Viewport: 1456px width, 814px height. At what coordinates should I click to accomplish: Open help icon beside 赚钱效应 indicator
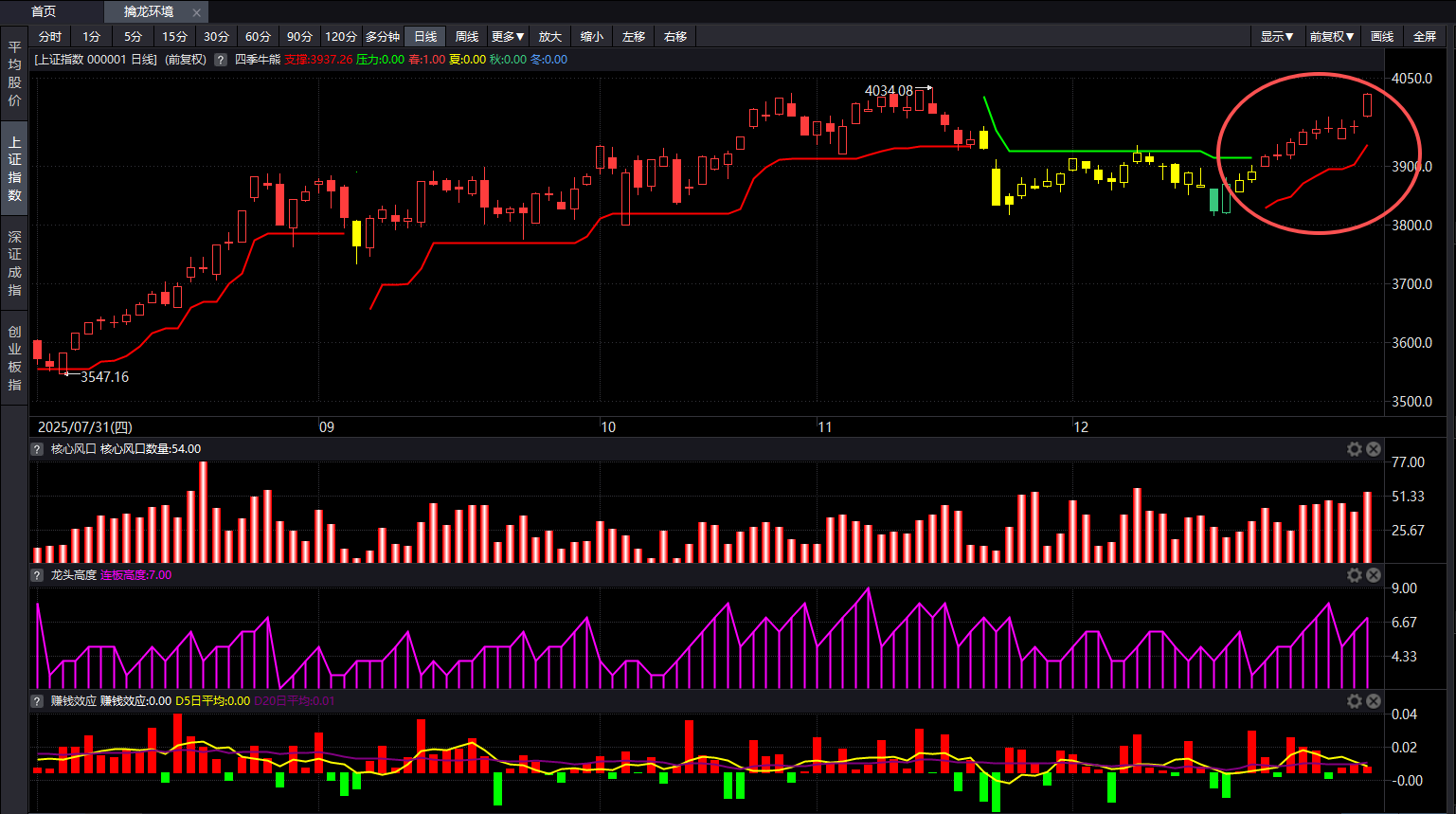pyautogui.click(x=38, y=701)
